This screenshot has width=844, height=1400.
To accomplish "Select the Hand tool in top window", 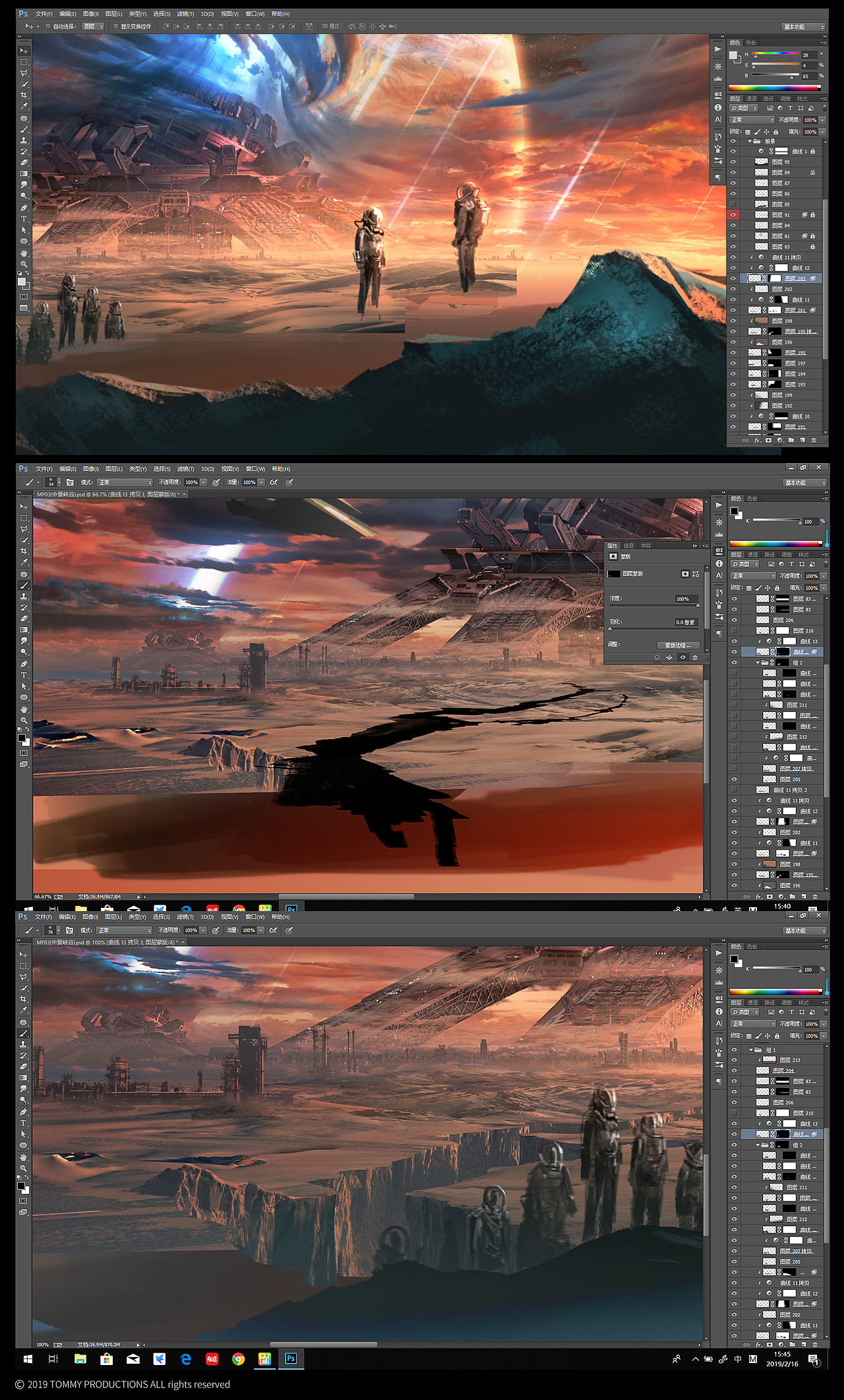I will pos(24,253).
